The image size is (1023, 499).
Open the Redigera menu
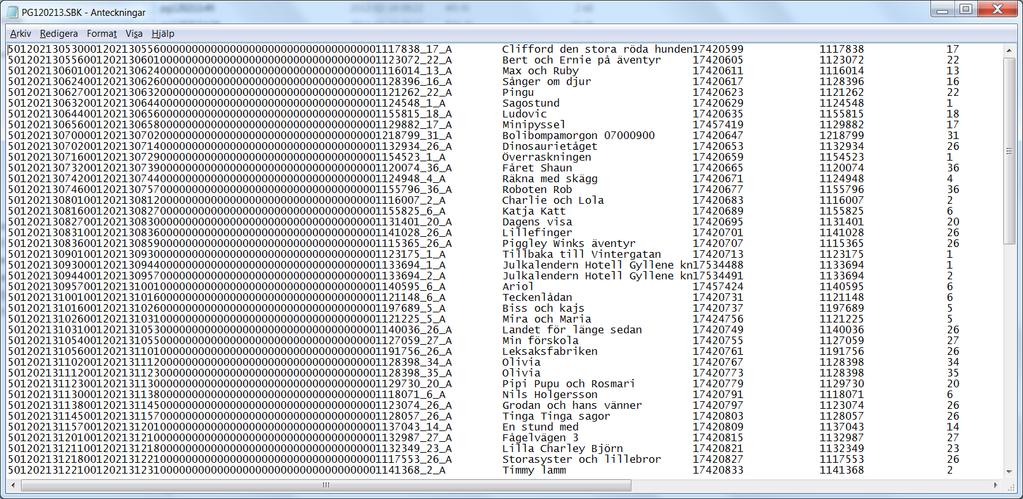tap(59, 33)
